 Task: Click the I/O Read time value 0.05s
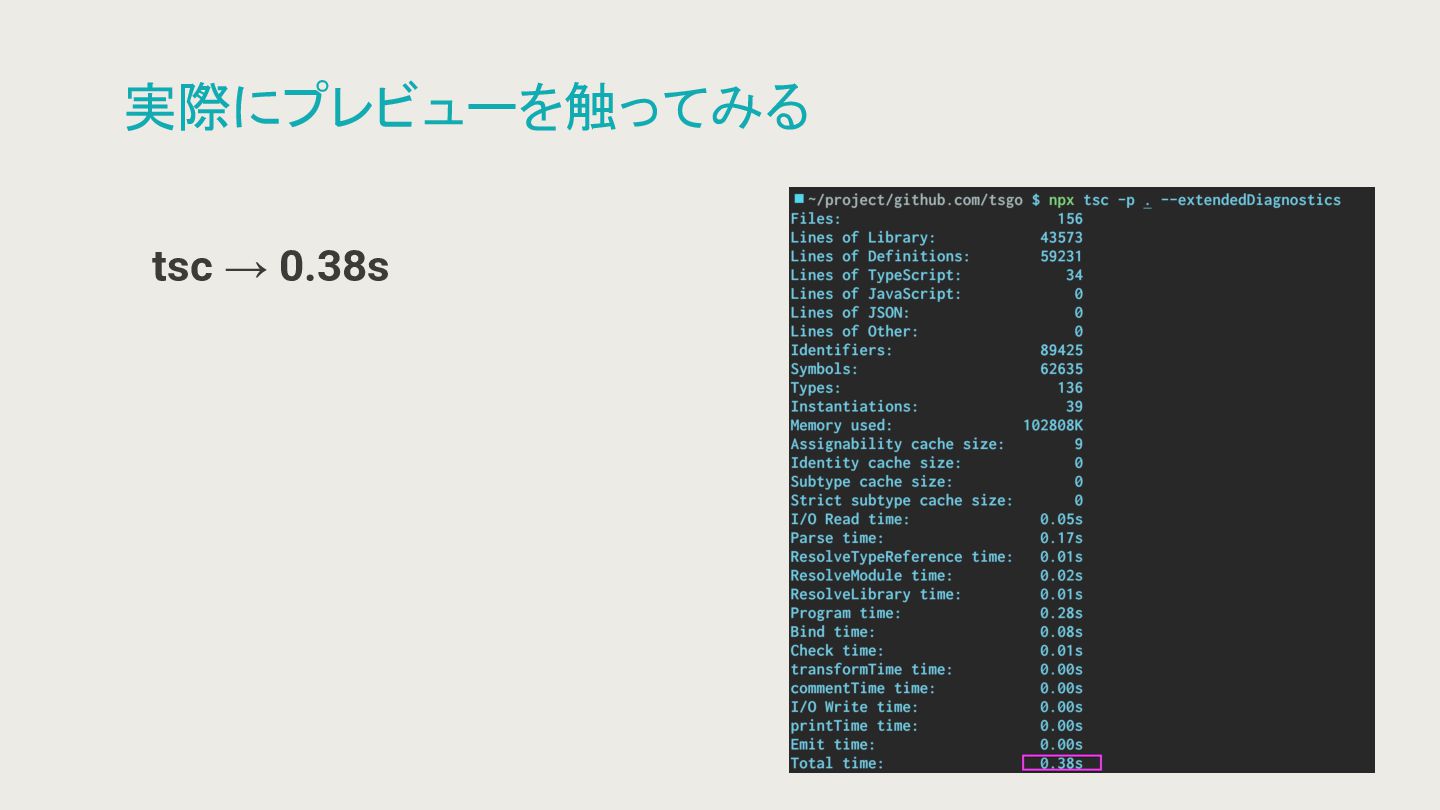[x=1061, y=519]
